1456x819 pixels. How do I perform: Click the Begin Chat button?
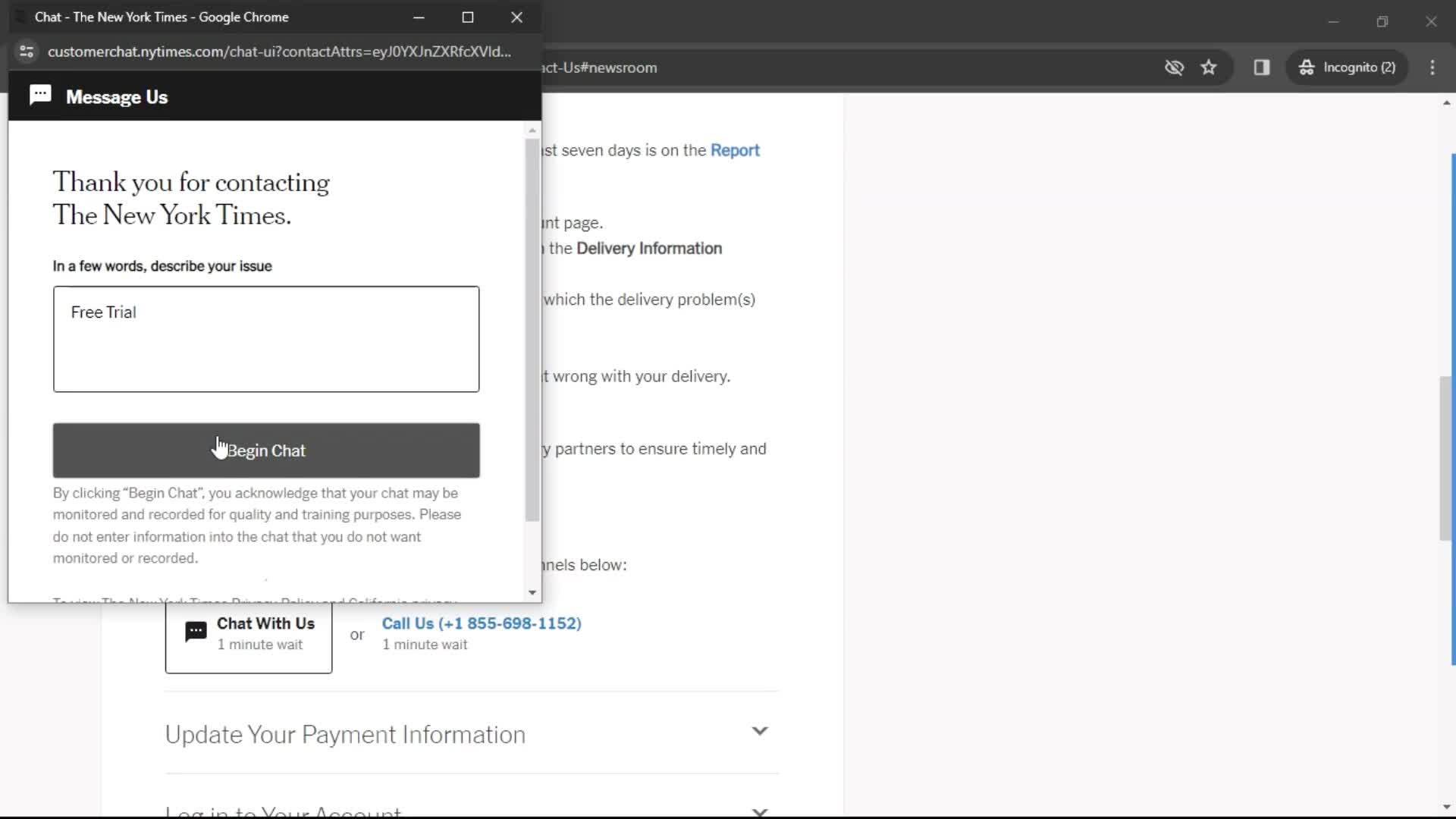coord(266,450)
